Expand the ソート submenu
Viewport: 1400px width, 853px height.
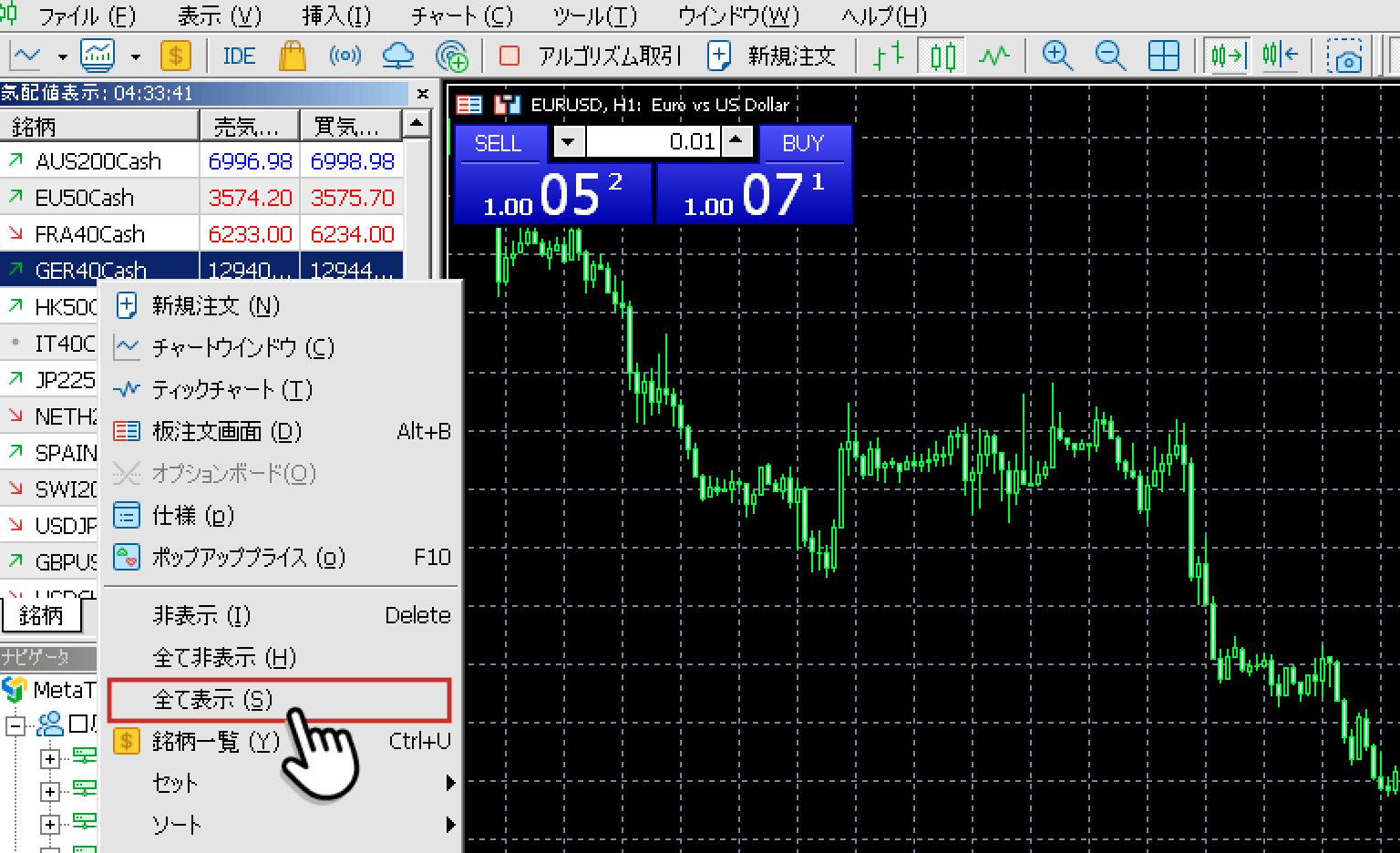283,825
